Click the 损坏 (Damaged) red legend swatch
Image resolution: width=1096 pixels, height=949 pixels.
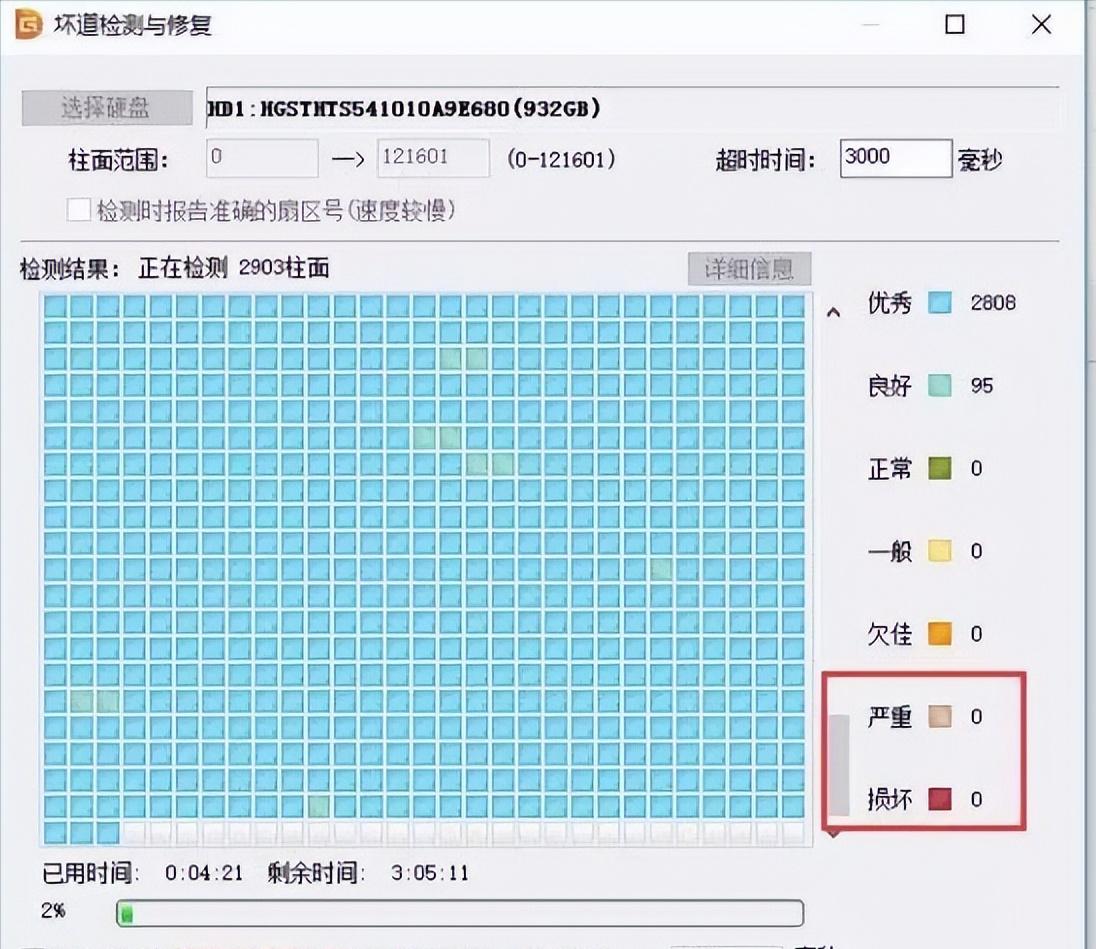point(941,800)
